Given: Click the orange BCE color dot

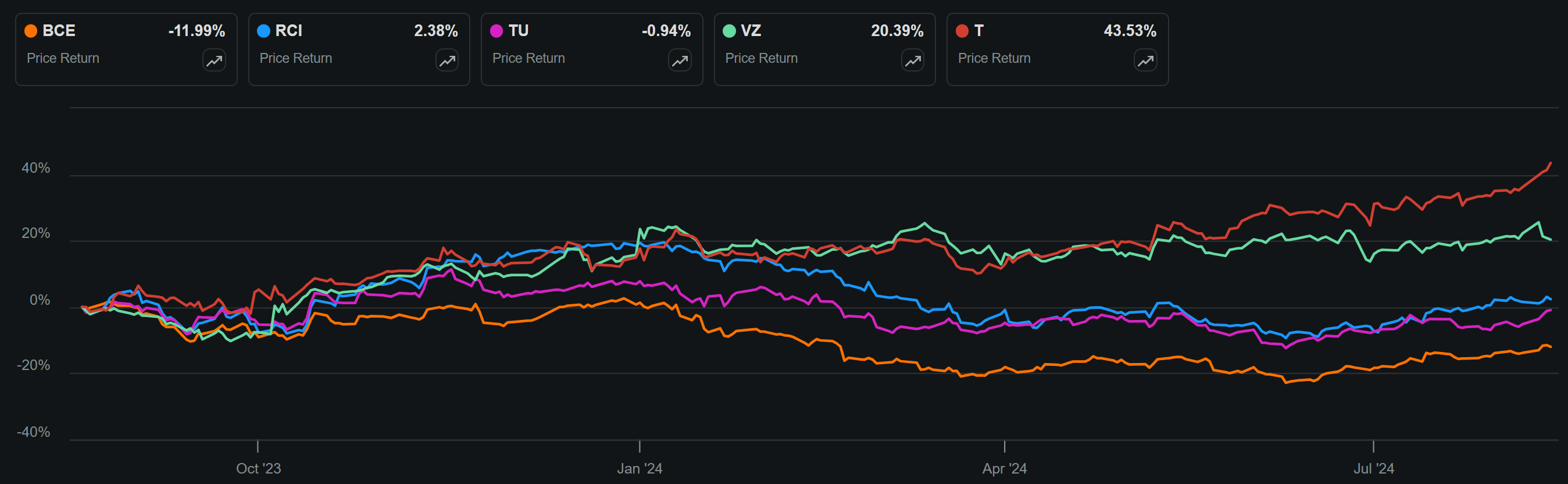Looking at the screenshot, I should tap(30, 31).
